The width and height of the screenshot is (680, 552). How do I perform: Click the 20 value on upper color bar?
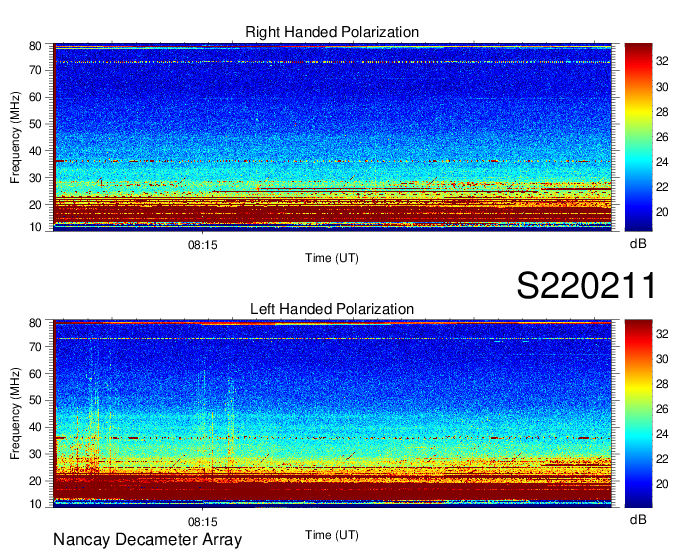pyautogui.click(x=662, y=212)
